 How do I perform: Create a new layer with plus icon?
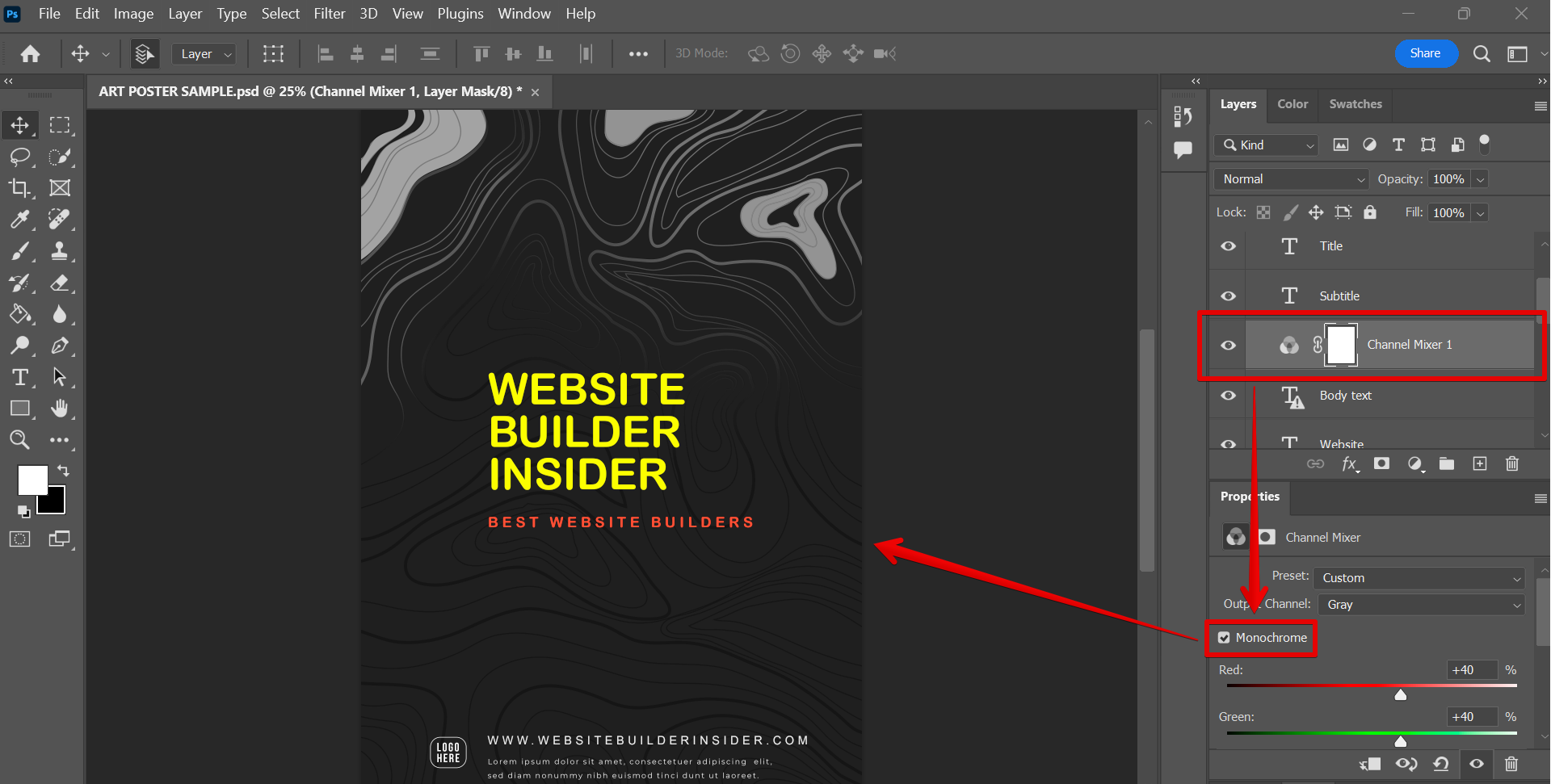pos(1479,463)
